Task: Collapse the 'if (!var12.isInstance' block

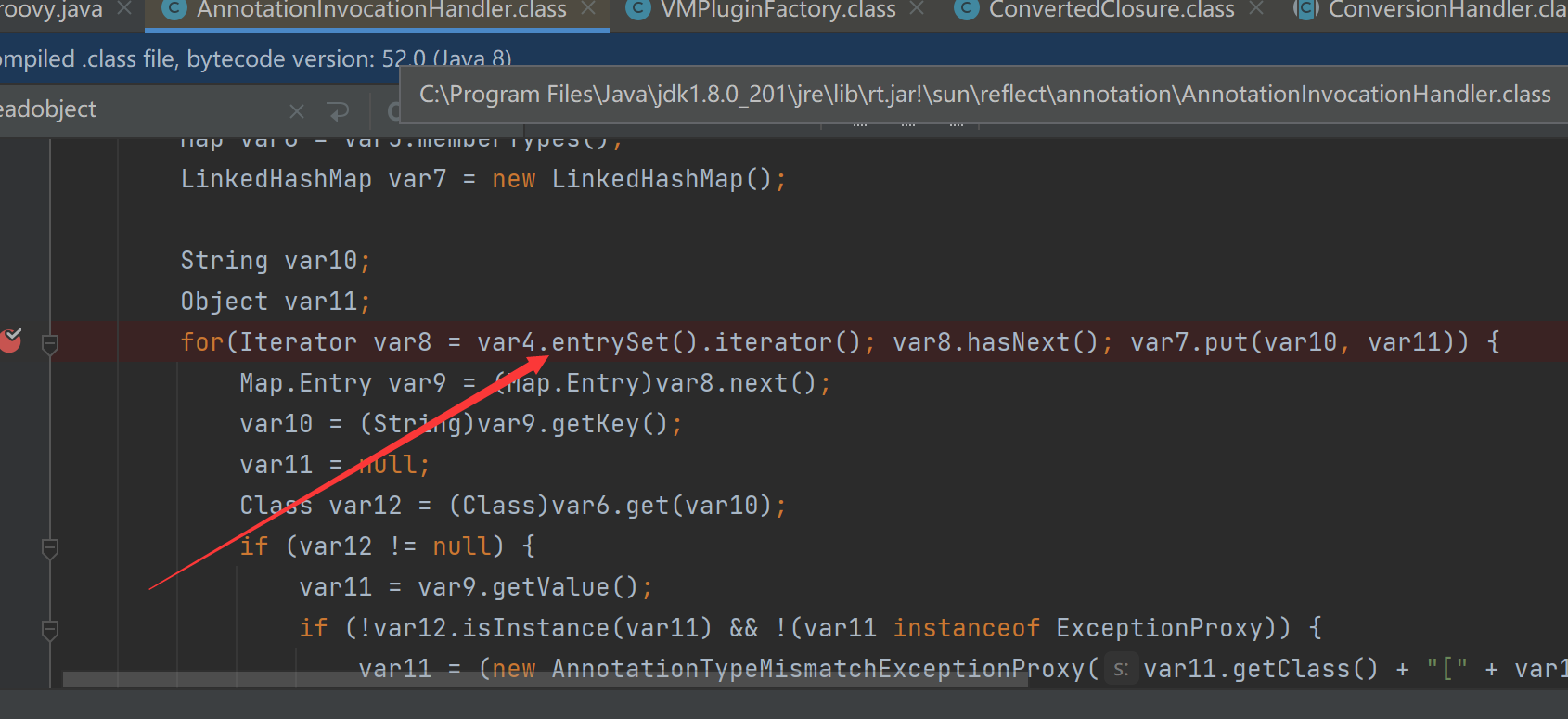Action: pyautogui.click(x=51, y=630)
